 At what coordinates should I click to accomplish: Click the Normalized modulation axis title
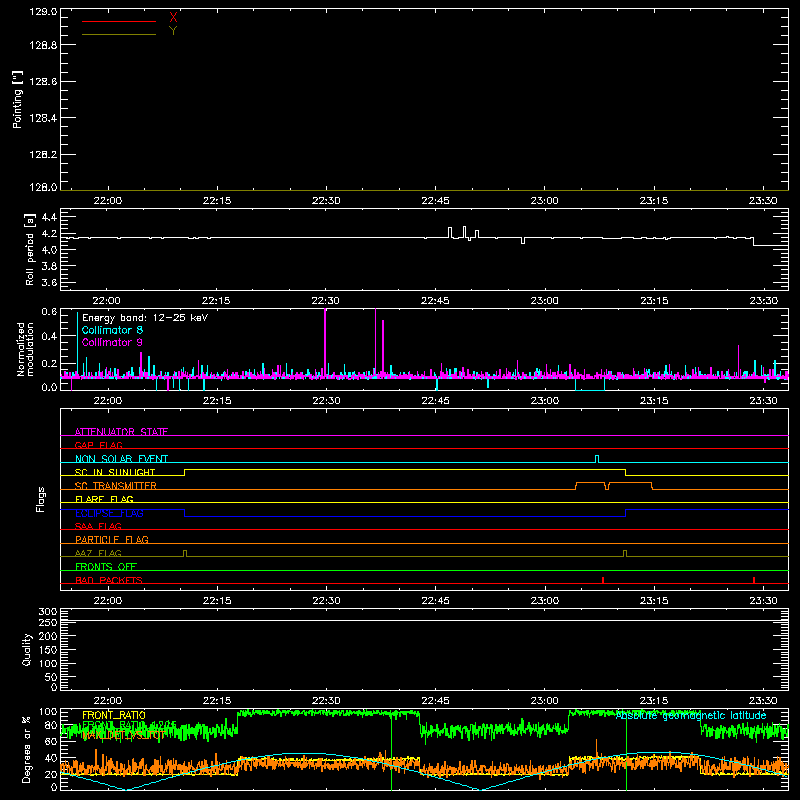pos(25,349)
